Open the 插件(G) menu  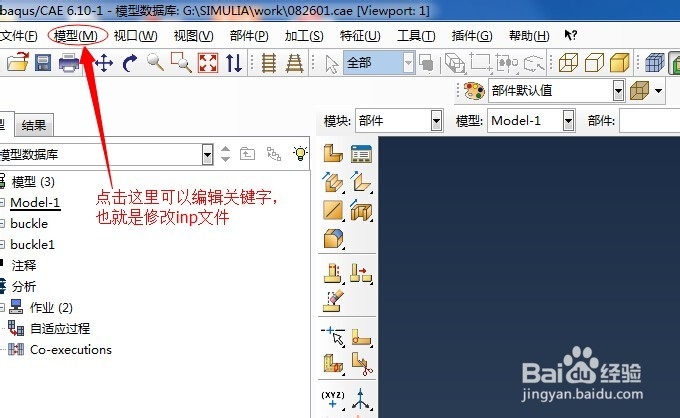pos(472,36)
